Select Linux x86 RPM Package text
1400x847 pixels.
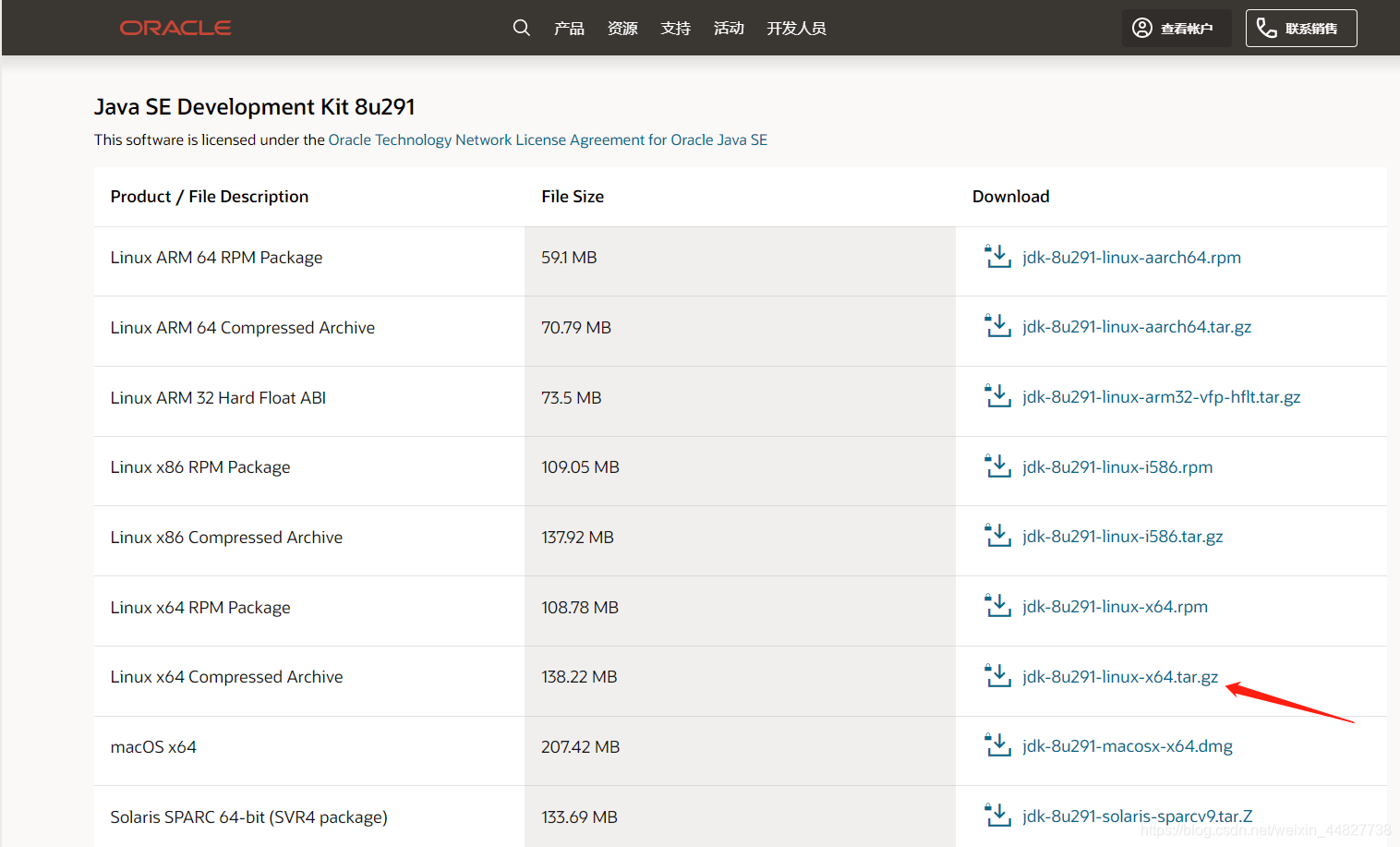pyautogui.click(x=200, y=466)
